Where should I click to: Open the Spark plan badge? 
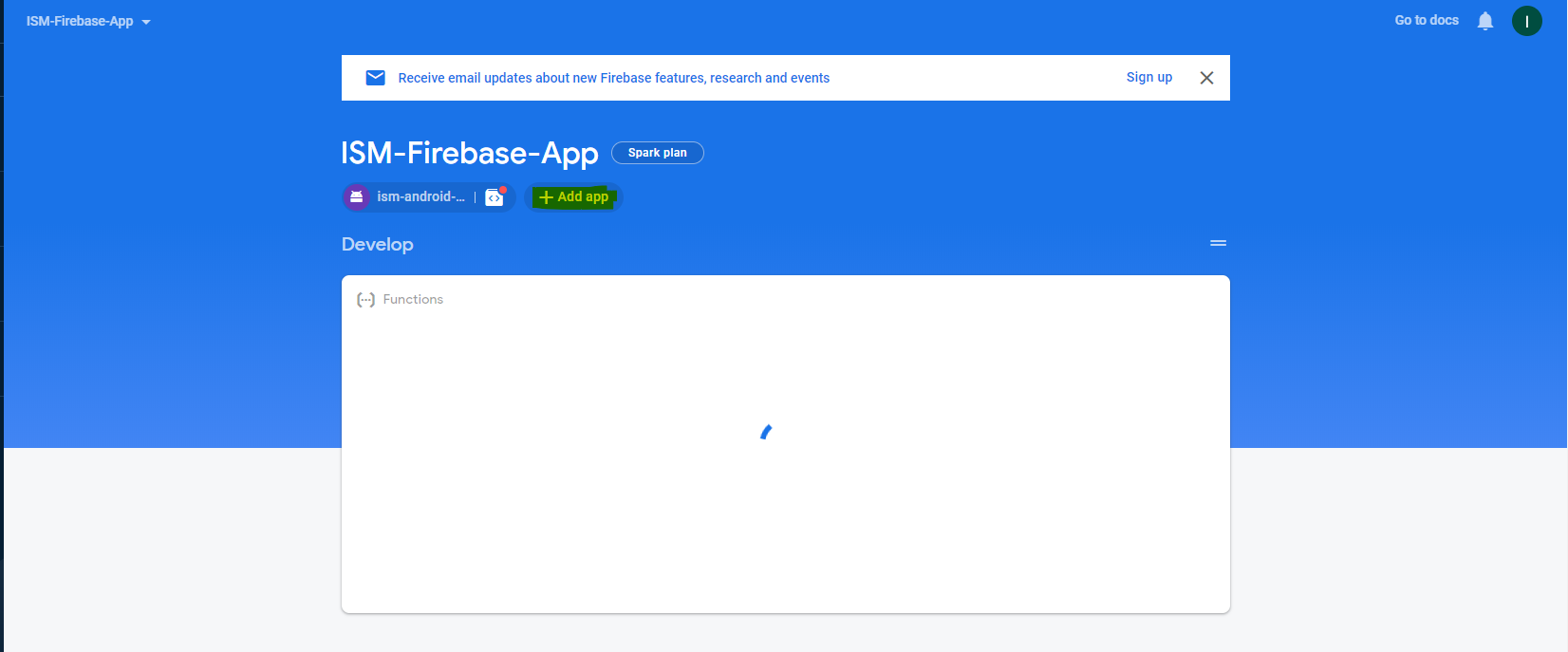658,153
